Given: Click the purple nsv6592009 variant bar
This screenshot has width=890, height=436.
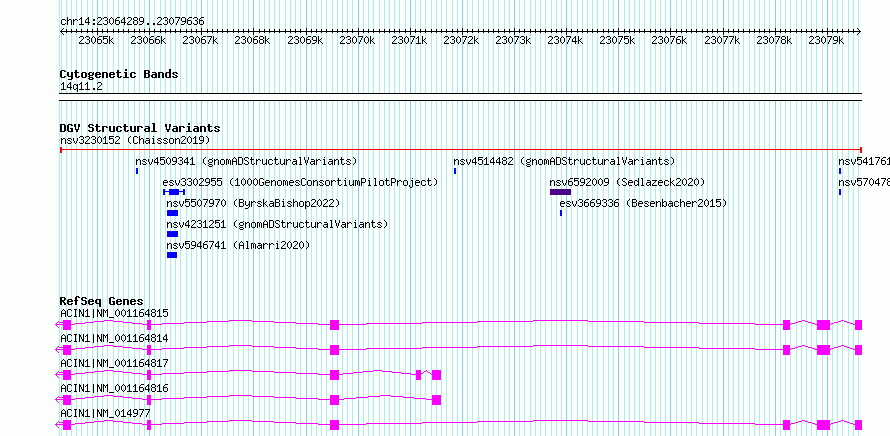Looking at the screenshot, I should (x=560, y=192).
